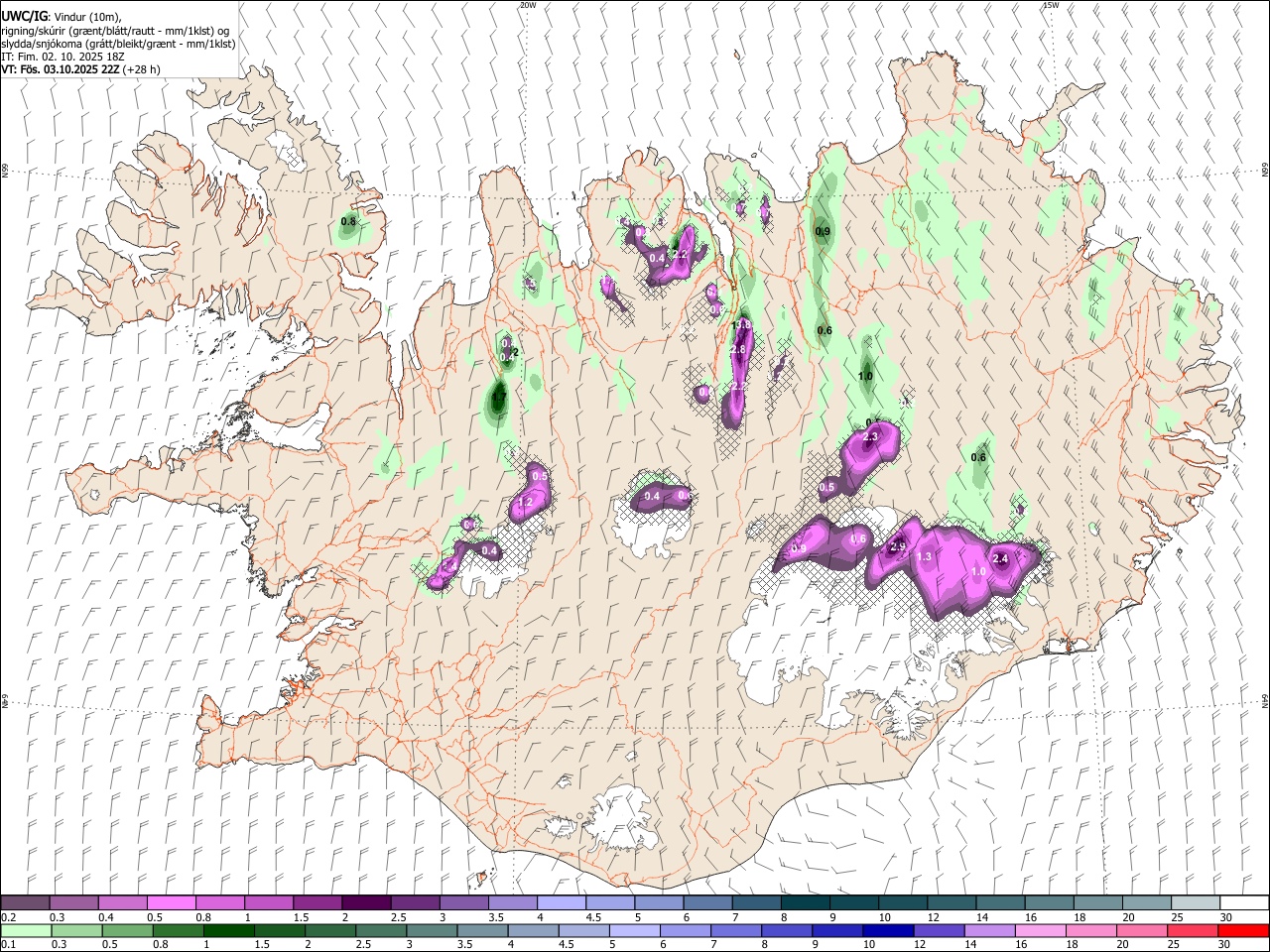This screenshot has width=1270, height=952.
Task: Click the '2.4' snowfall value on map
Action: pos(1000,559)
